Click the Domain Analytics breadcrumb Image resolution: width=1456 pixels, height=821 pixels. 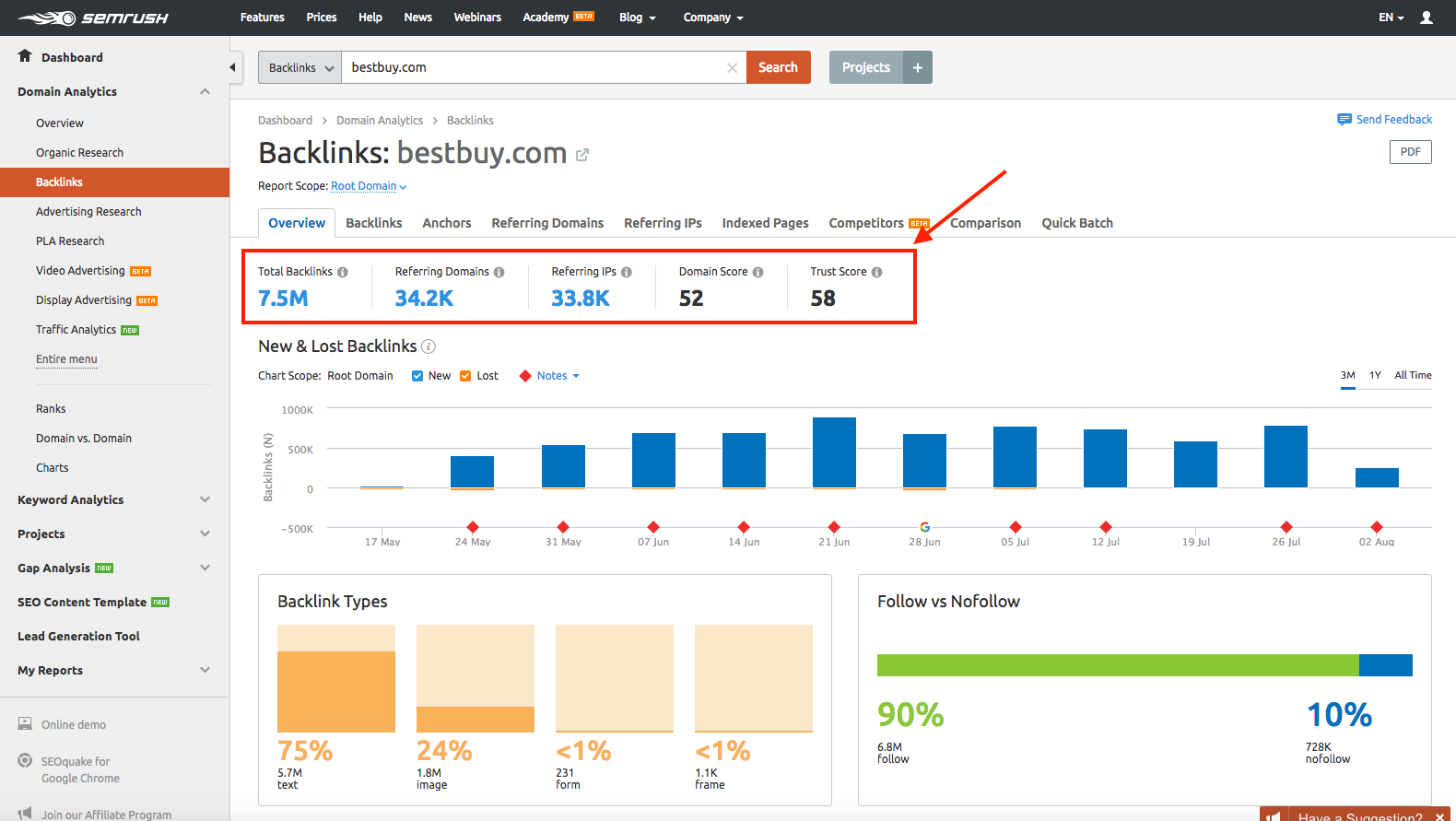380,121
